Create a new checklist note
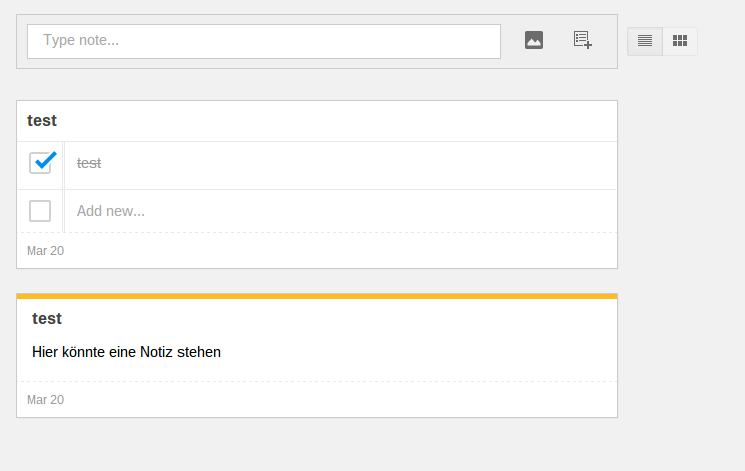Image resolution: width=745 pixels, height=471 pixels. [x=582, y=40]
